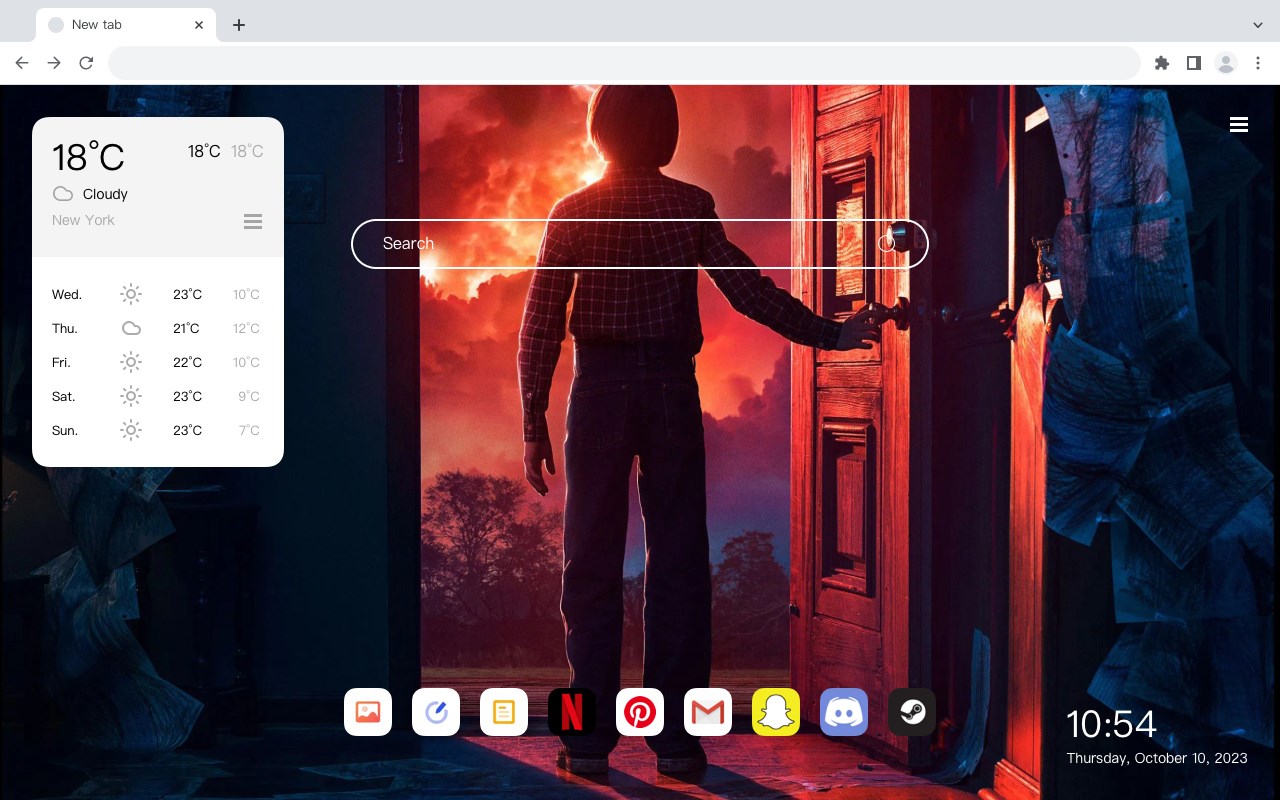Open Chrome's three-dot menu
Screen dimensions: 1280x800
point(1258,63)
